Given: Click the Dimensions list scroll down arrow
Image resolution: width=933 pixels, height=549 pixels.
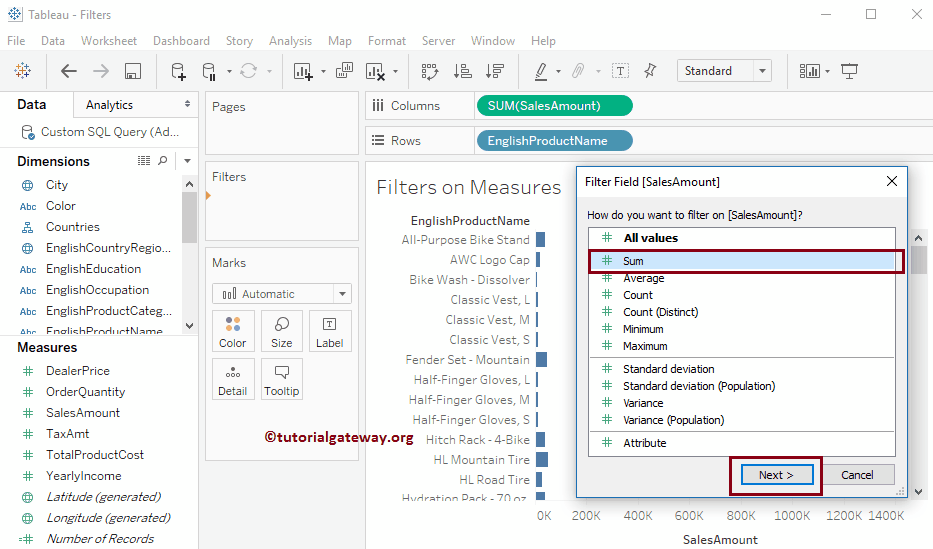Looking at the screenshot, I should point(189,326).
